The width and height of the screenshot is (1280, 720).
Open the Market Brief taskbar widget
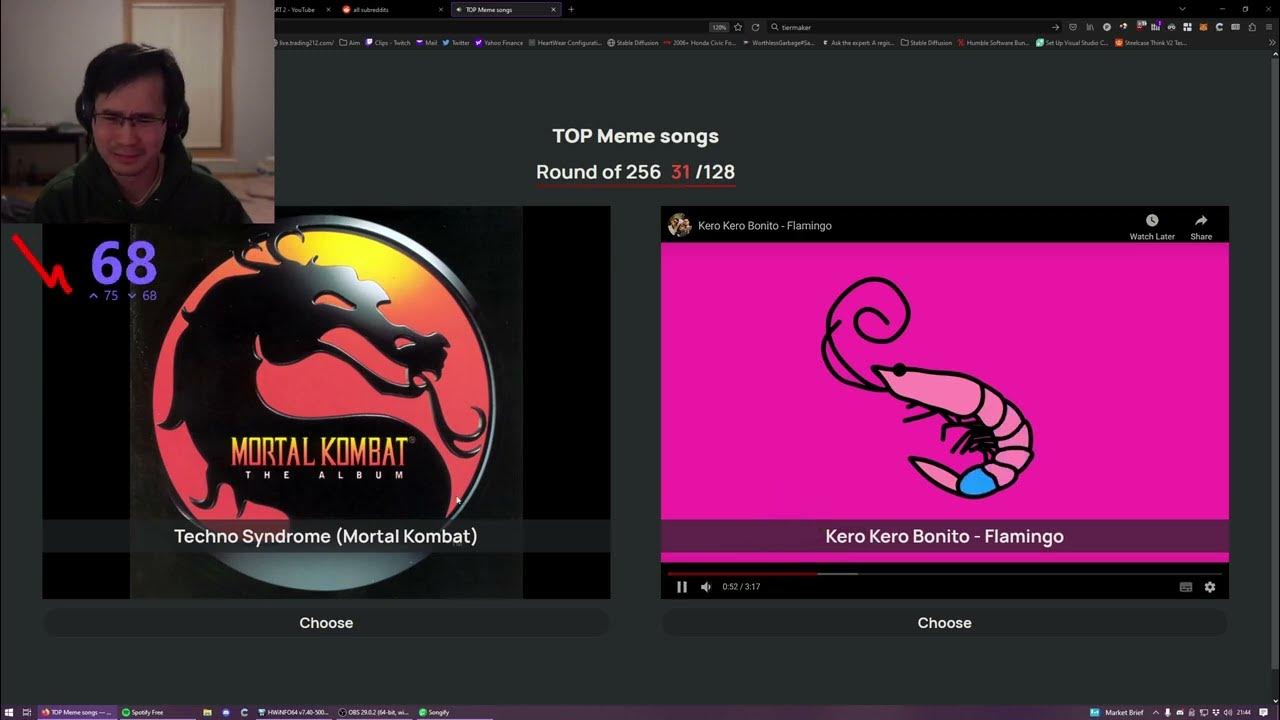click(x=1117, y=712)
